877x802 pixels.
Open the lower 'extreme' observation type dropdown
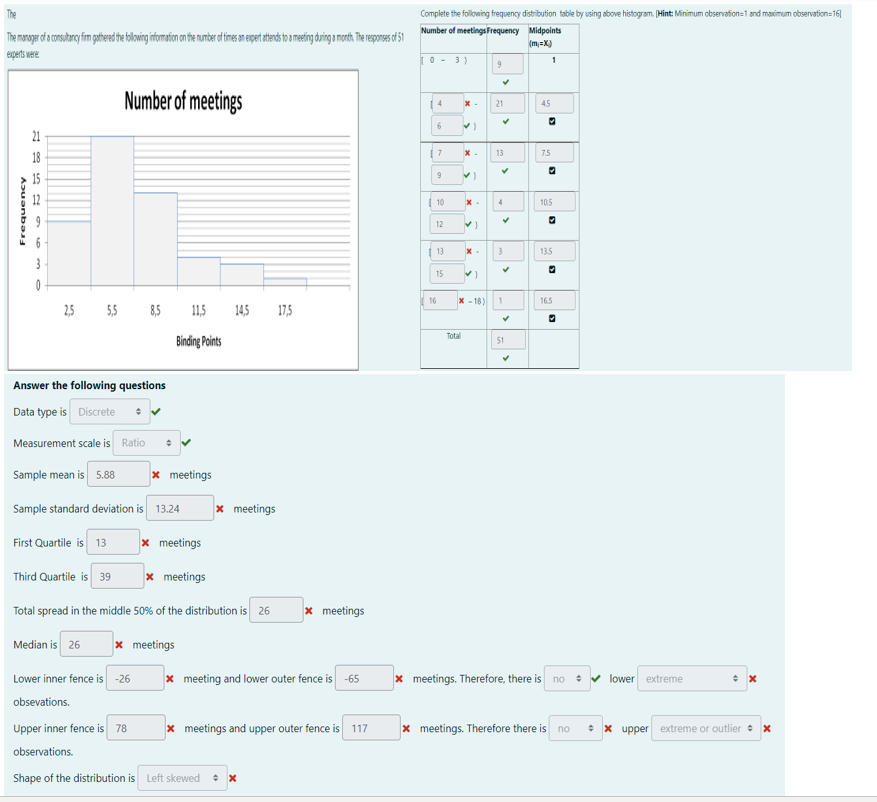tap(692, 678)
